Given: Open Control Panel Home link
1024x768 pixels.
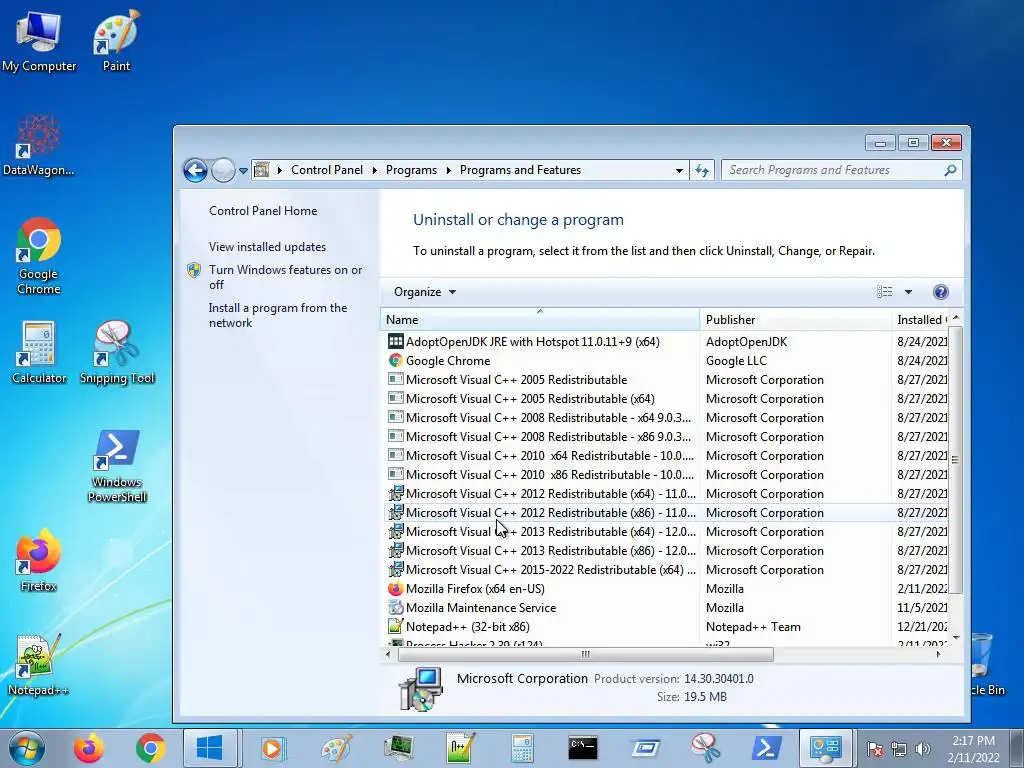Looking at the screenshot, I should [263, 211].
